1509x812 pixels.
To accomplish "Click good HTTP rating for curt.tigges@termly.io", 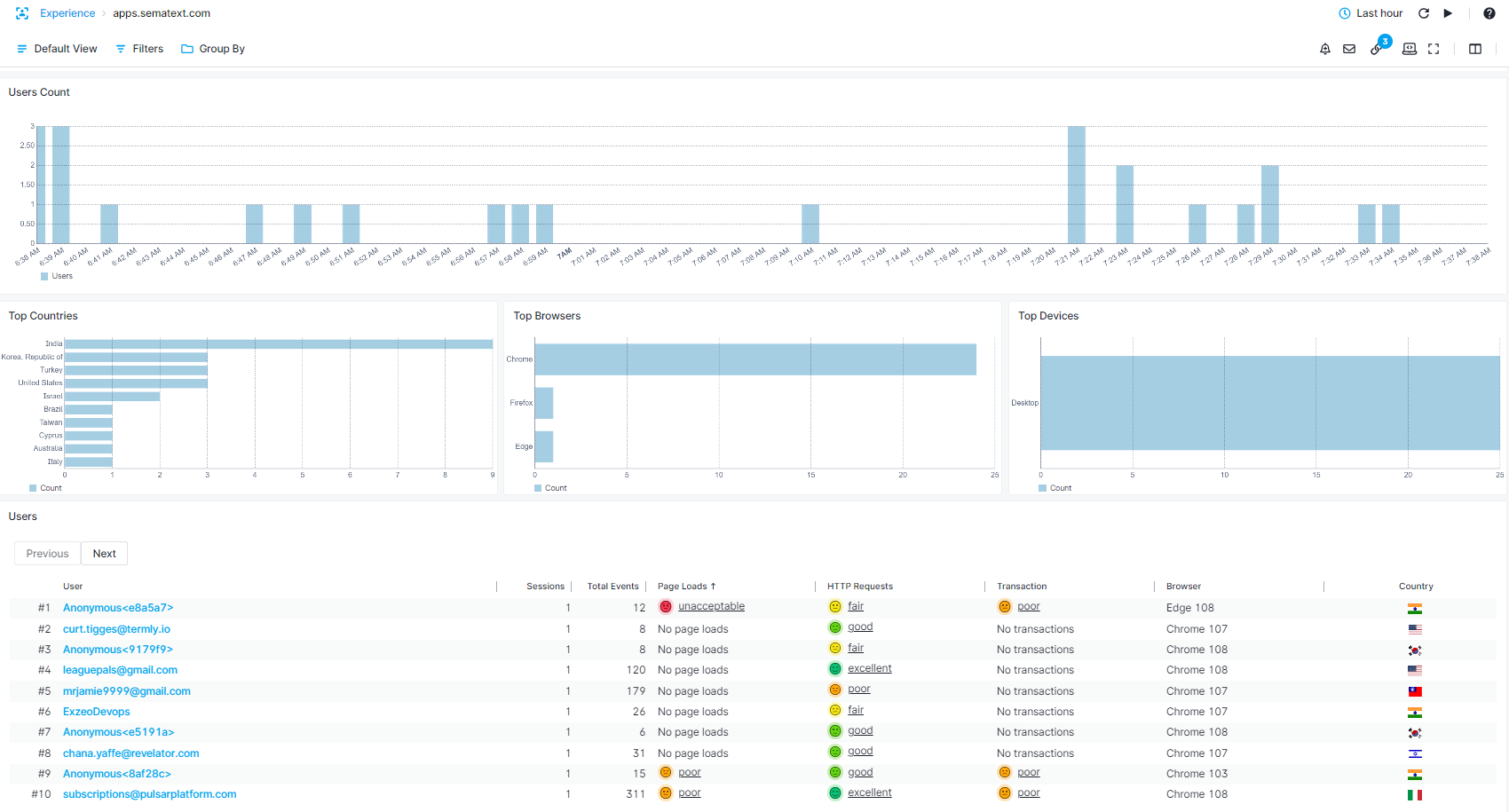I will coord(860,627).
